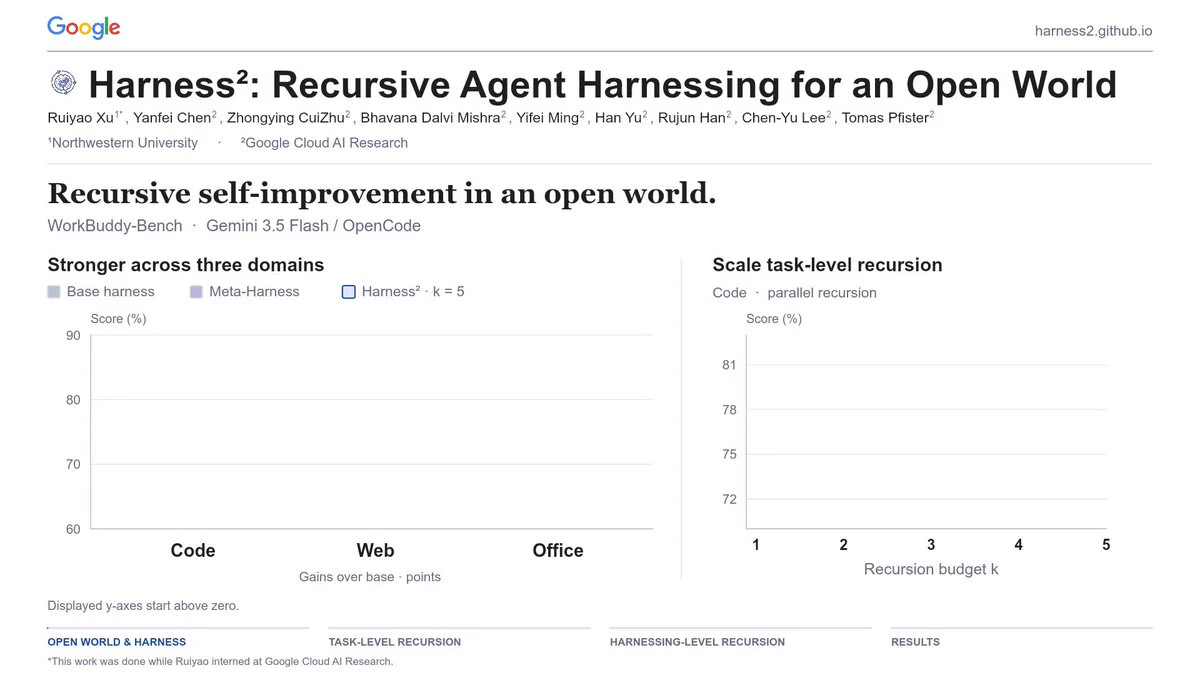Click the Office category label on chart

[558, 550]
